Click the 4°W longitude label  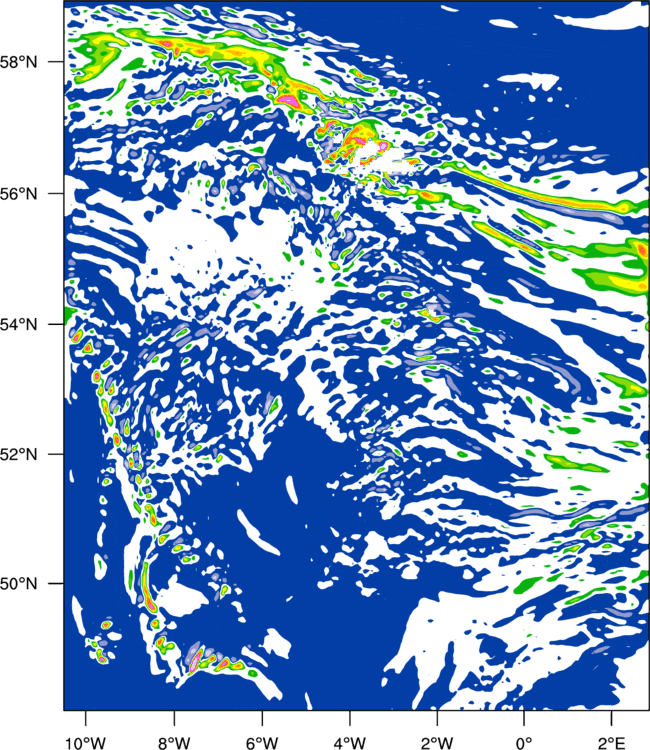pyautogui.click(x=350, y=743)
